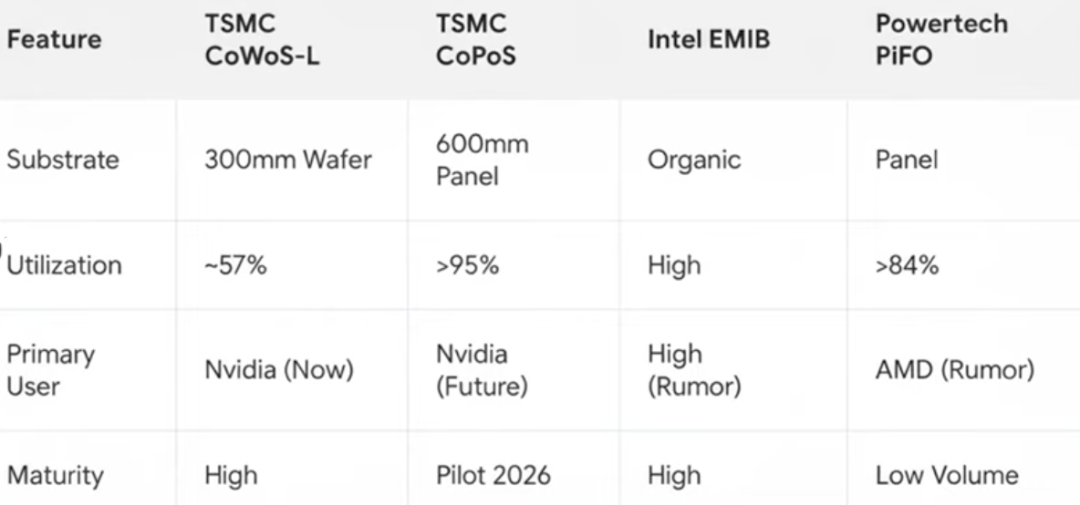Select the AMD (Rumor) cell
This screenshot has height=505, width=1080.
tap(954, 370)
